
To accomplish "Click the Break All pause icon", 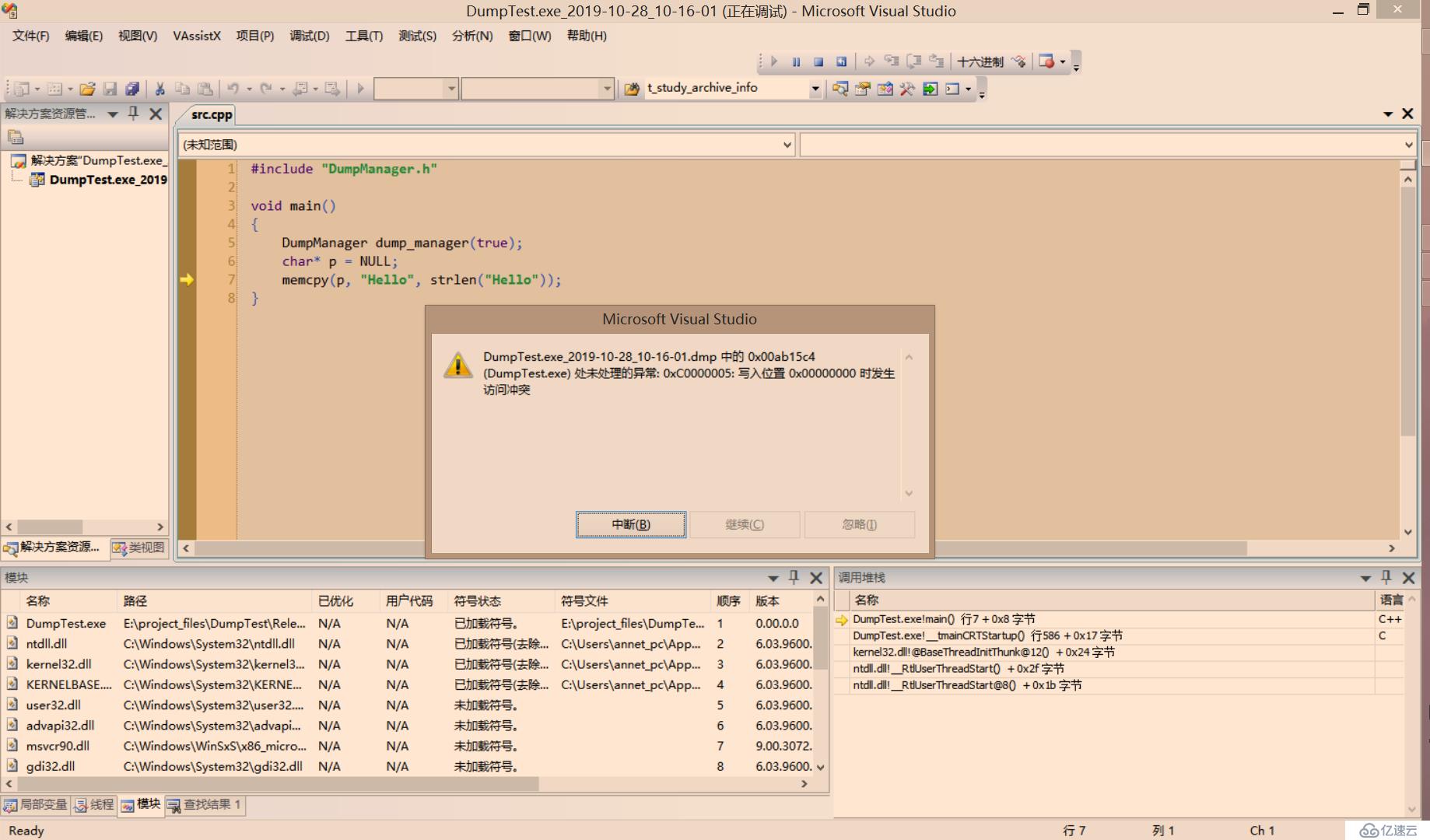I will (x=796, y=61).
